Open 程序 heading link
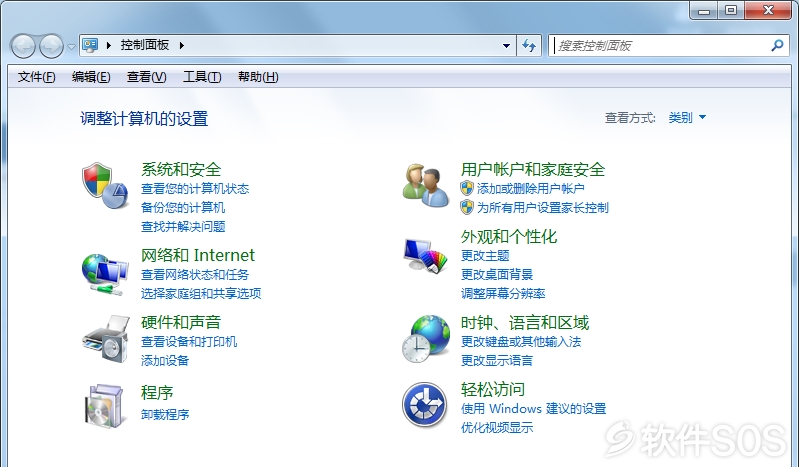Viewport: 799px width, 467px height. [x=157, y=393]
